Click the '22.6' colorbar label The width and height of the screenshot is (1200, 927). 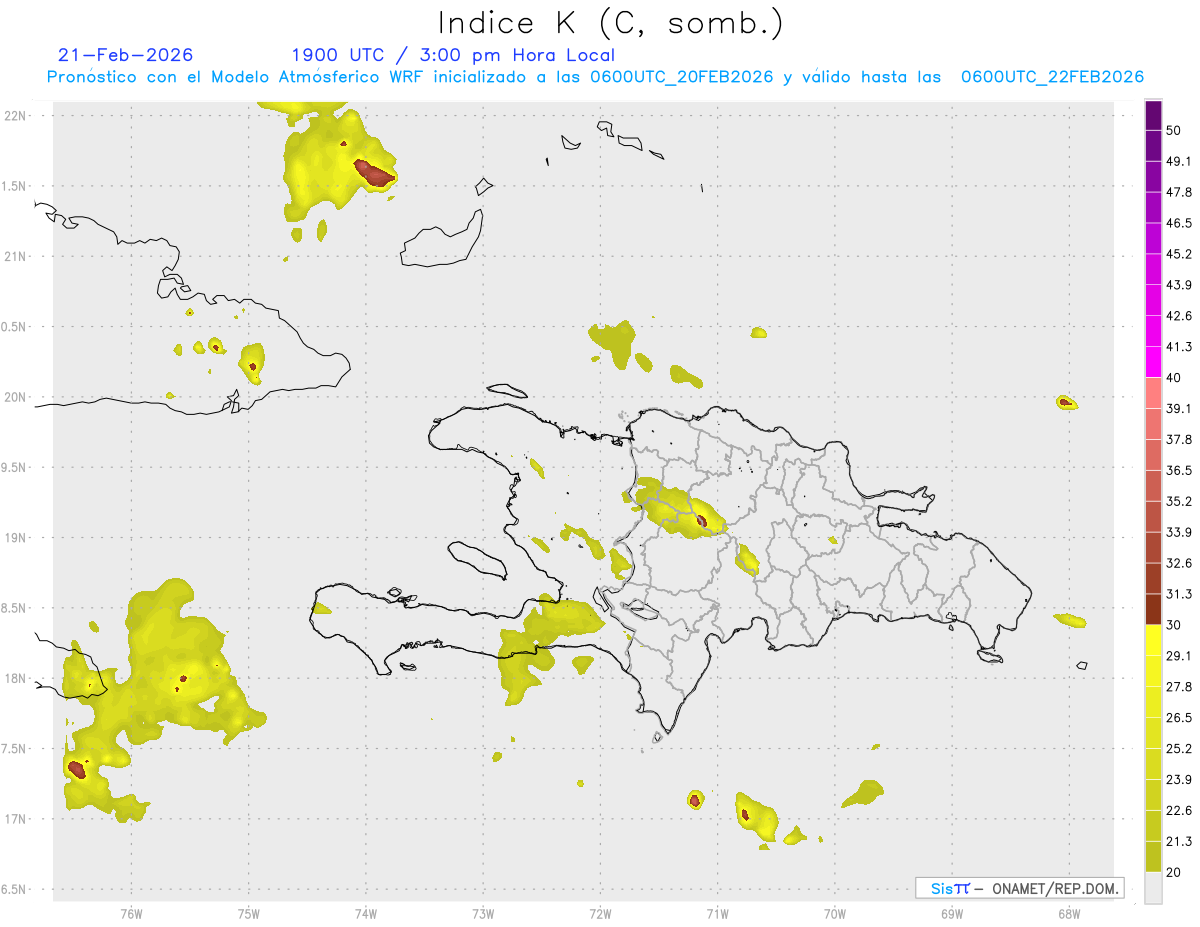(x=1179, y=811)
